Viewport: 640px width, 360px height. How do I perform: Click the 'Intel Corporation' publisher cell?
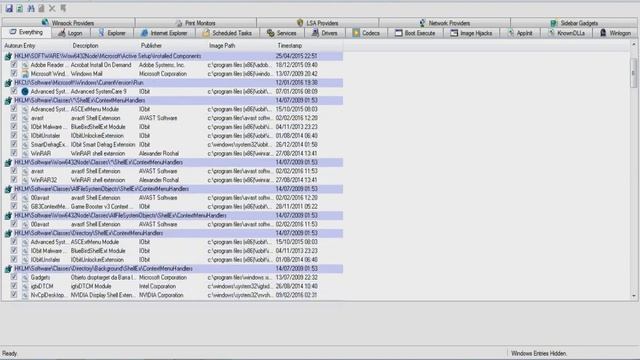[157, 286]
